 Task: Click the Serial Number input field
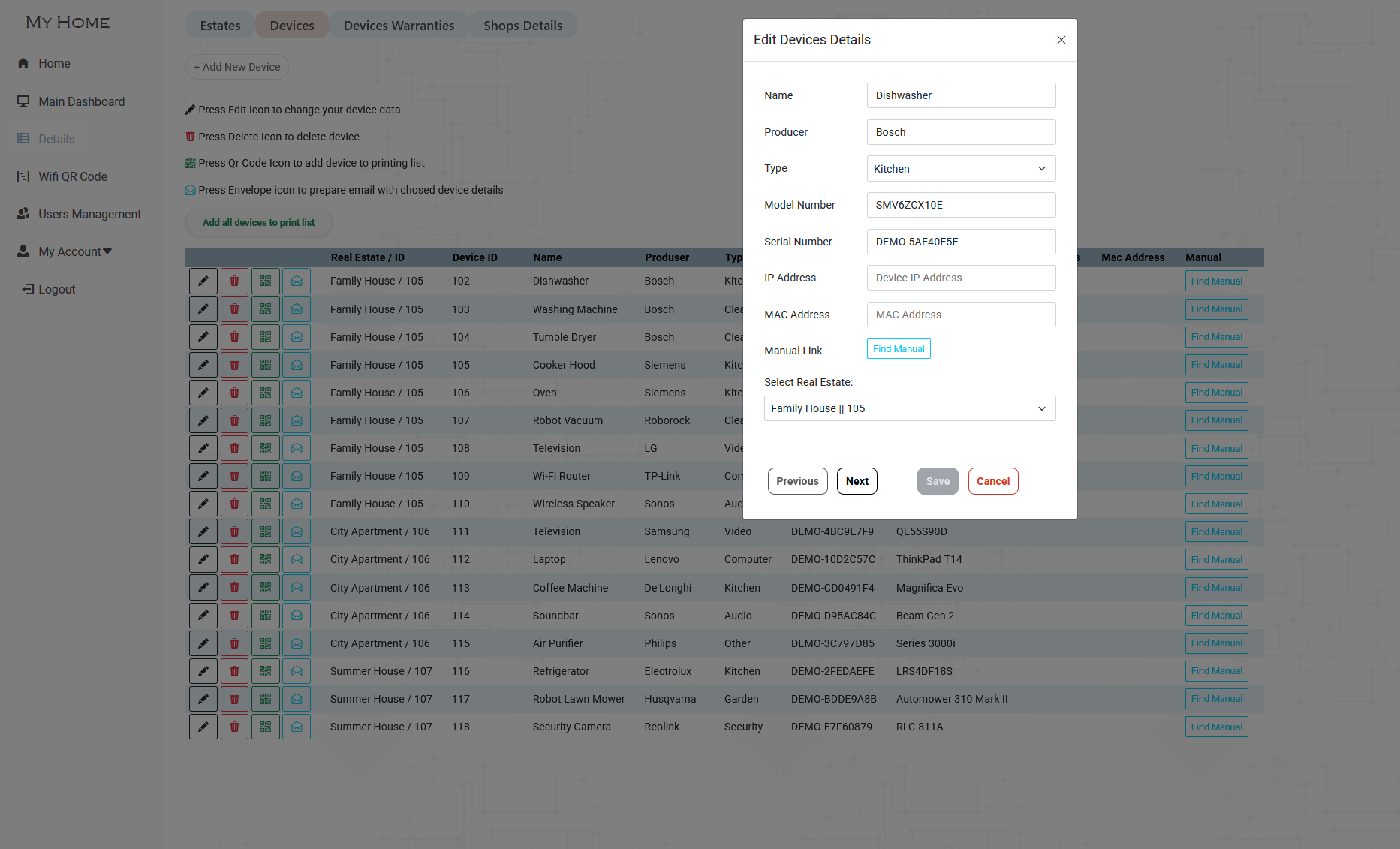coord(961,242)
